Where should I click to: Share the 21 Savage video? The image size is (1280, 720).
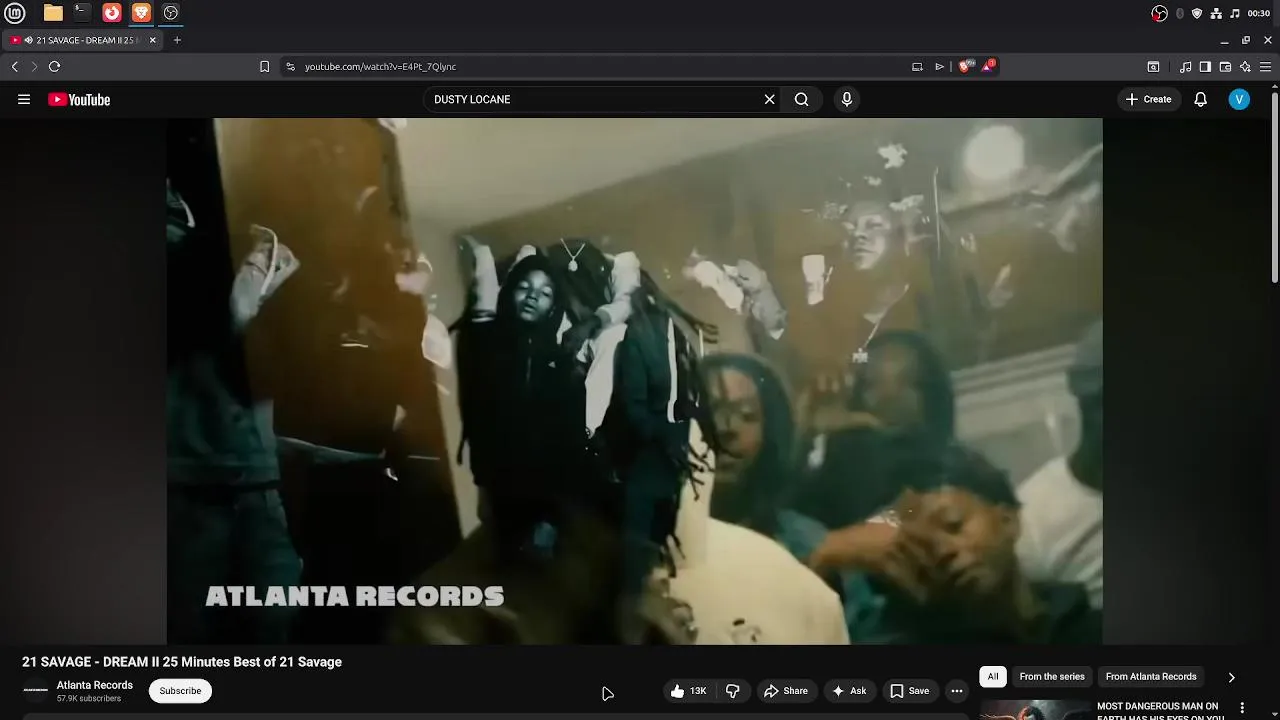(785, 691)
